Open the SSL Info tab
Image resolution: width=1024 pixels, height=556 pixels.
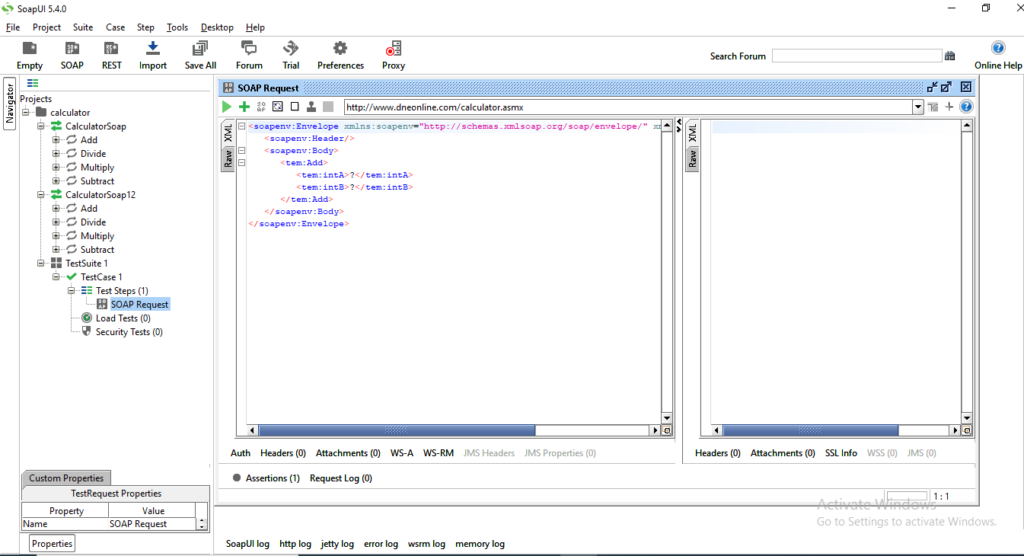840,453
